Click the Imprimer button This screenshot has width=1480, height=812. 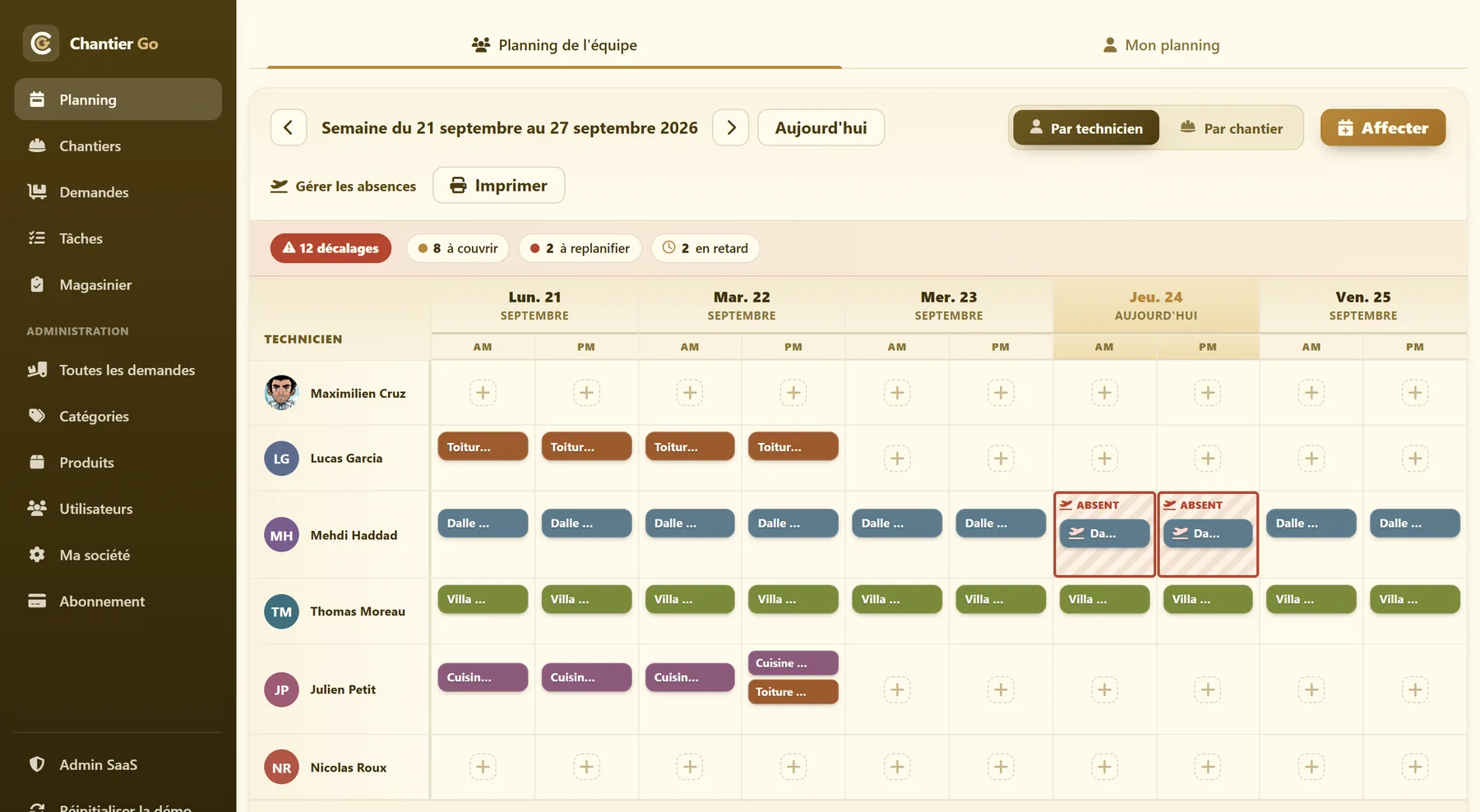click(499, 185)
